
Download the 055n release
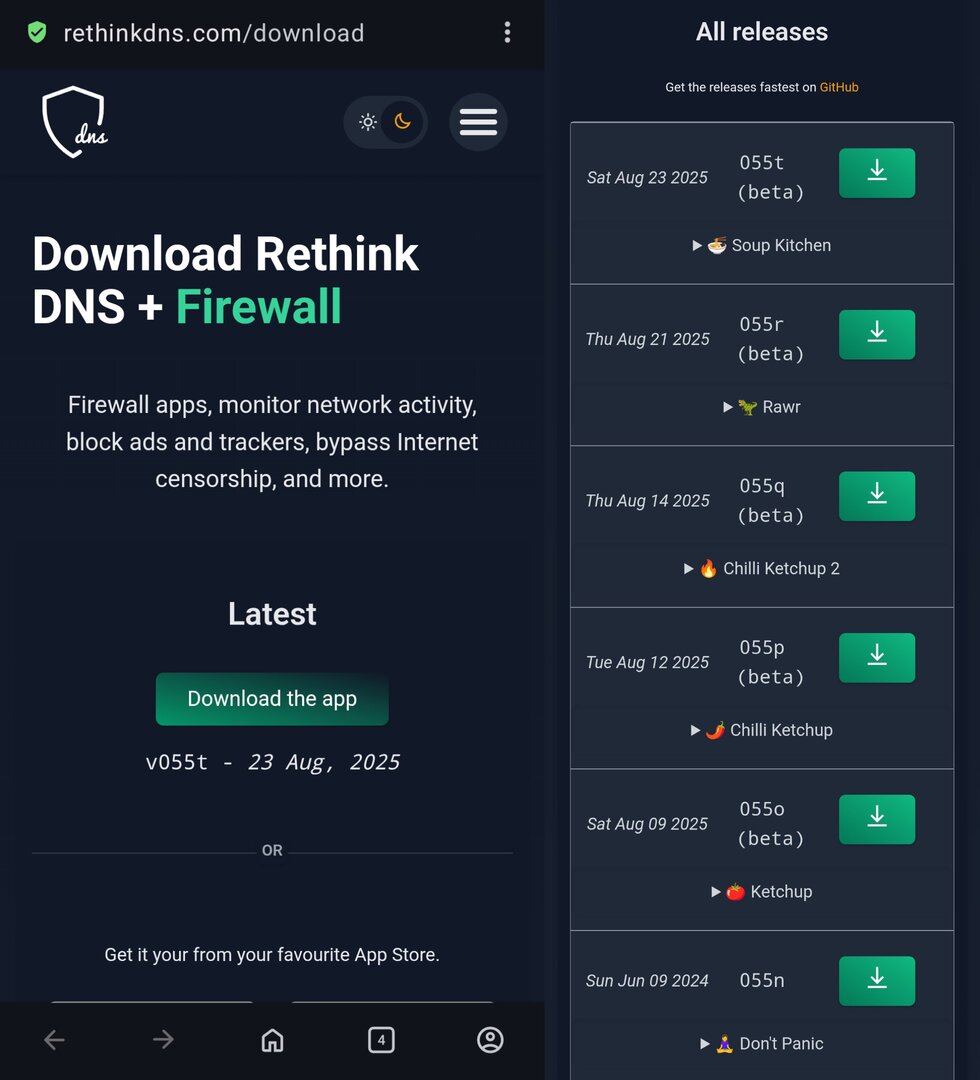tap(876, 980)
